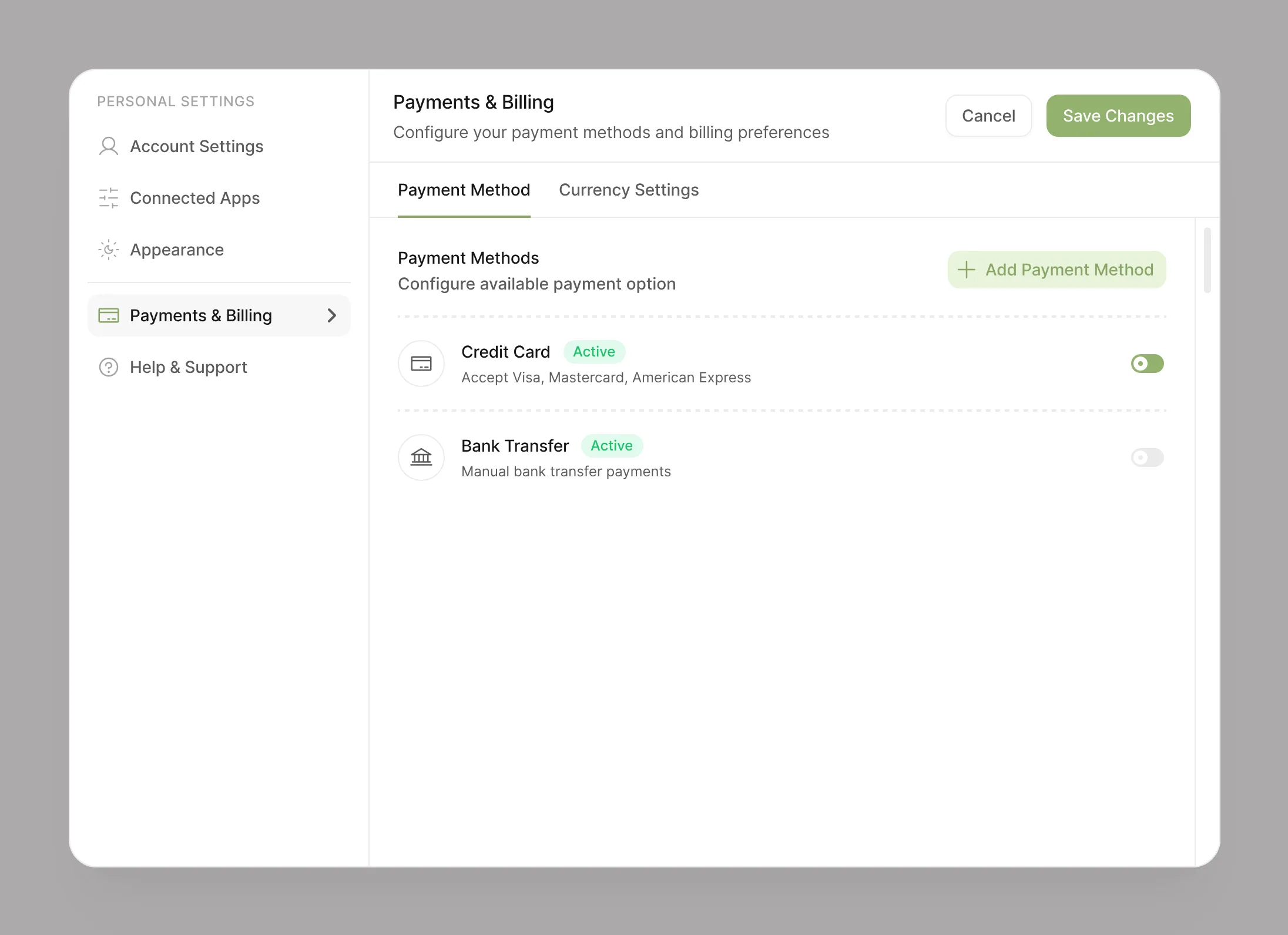Switch to the Payment Method tab
1288x935 pixels.
click(464, 190)
